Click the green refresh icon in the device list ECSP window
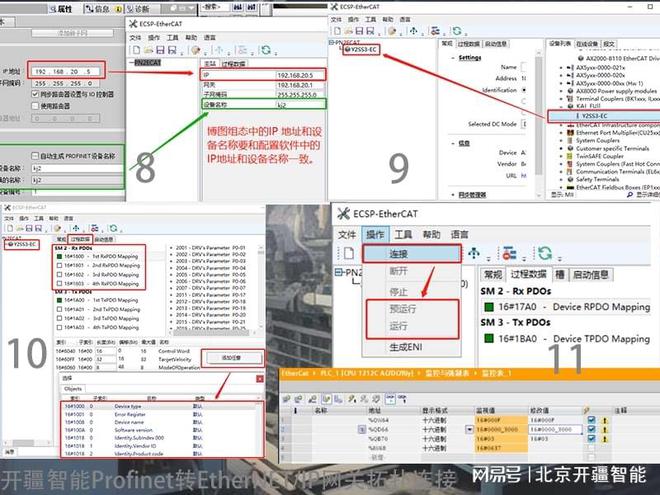660x495 pixels. click(457, 31)
